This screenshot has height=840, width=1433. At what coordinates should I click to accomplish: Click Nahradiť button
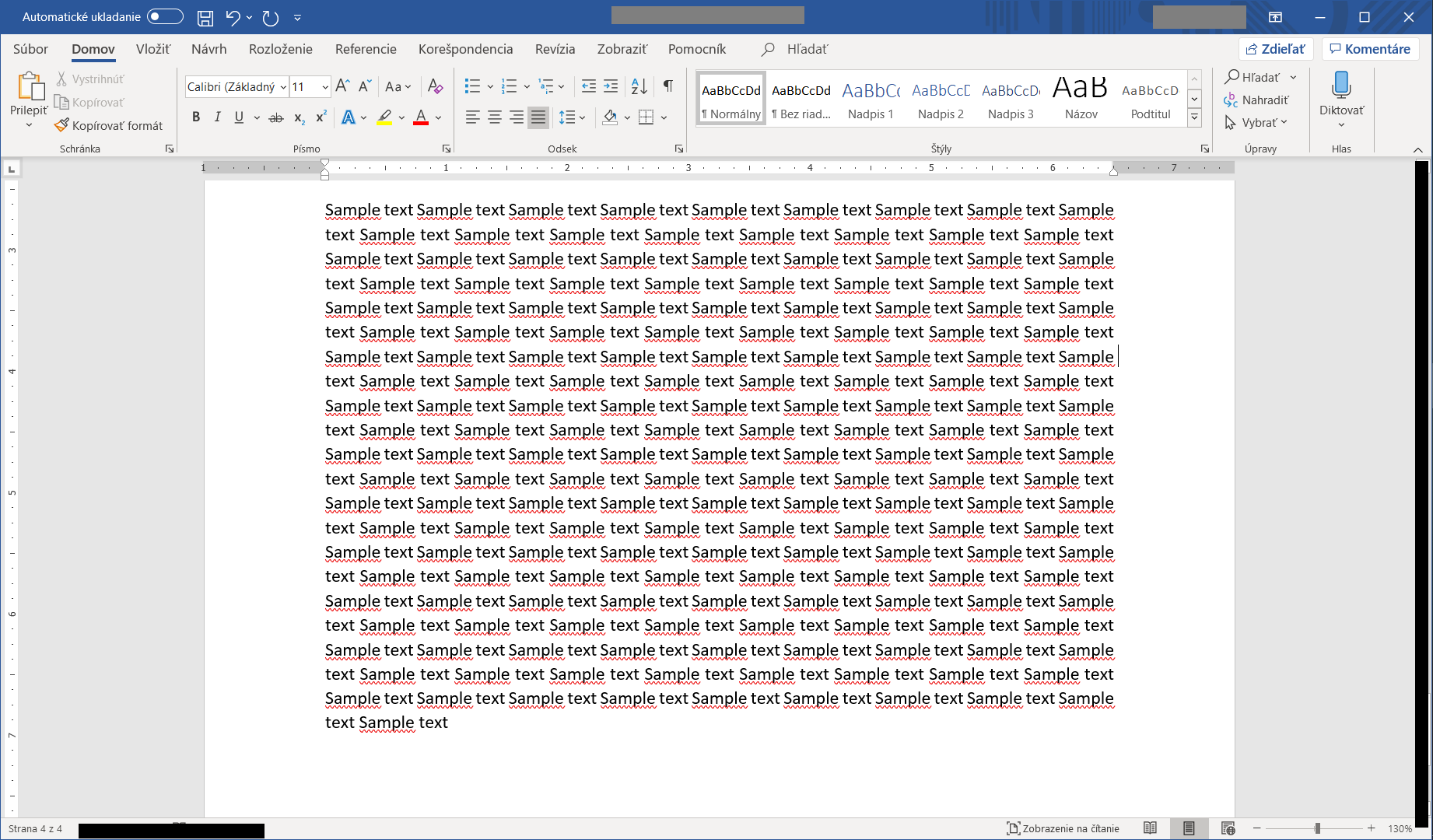click(1256, 100)
